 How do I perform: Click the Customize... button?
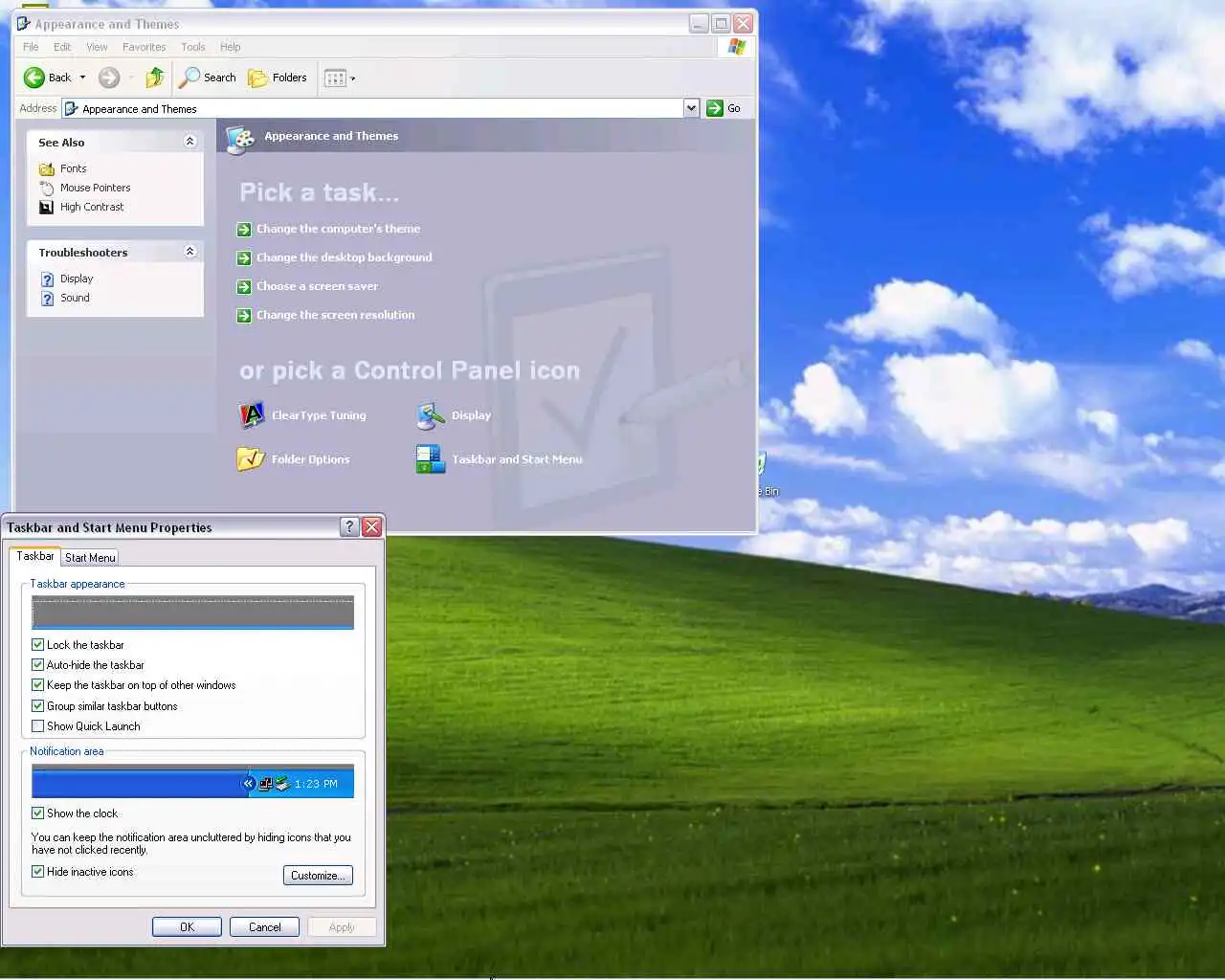coord(318,876)
